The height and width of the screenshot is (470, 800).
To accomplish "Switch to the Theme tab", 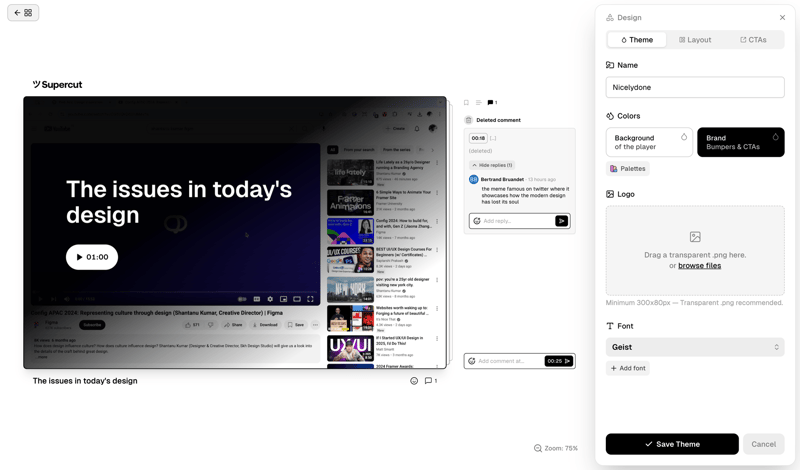I will coord(637,40).
